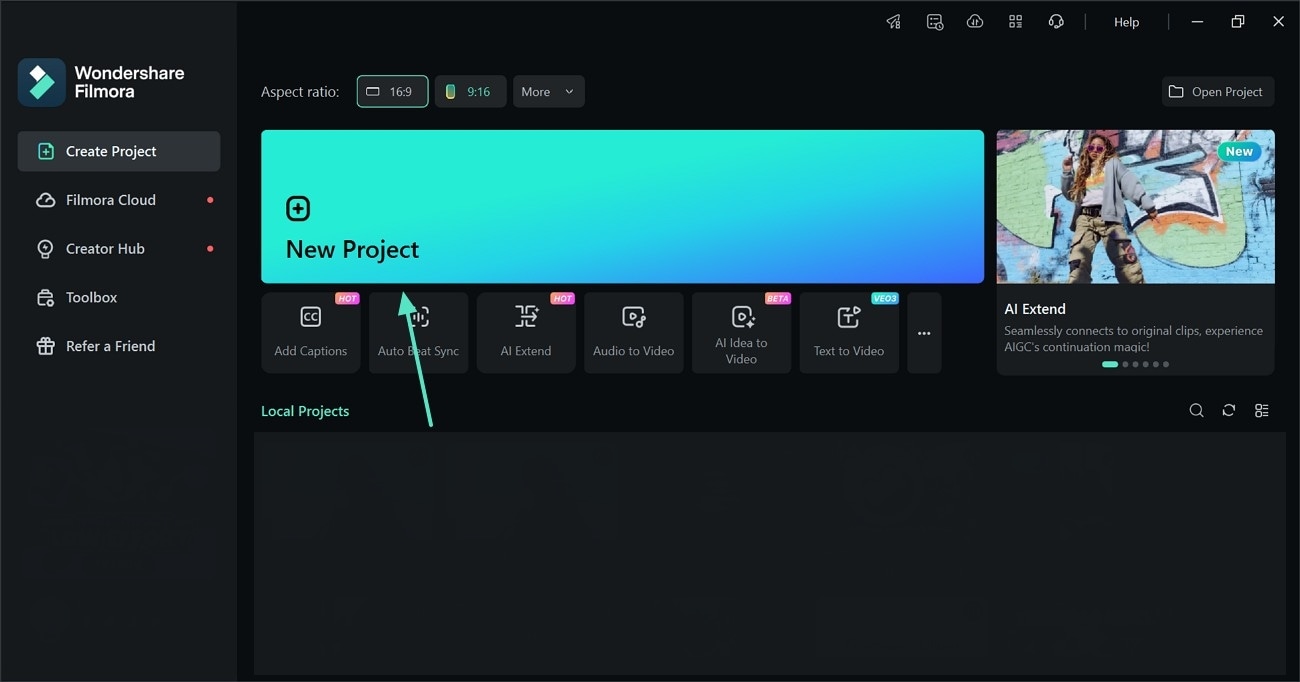
Task: Show more AI tools with ellipsis button
Action: click(x=923, y=332)
